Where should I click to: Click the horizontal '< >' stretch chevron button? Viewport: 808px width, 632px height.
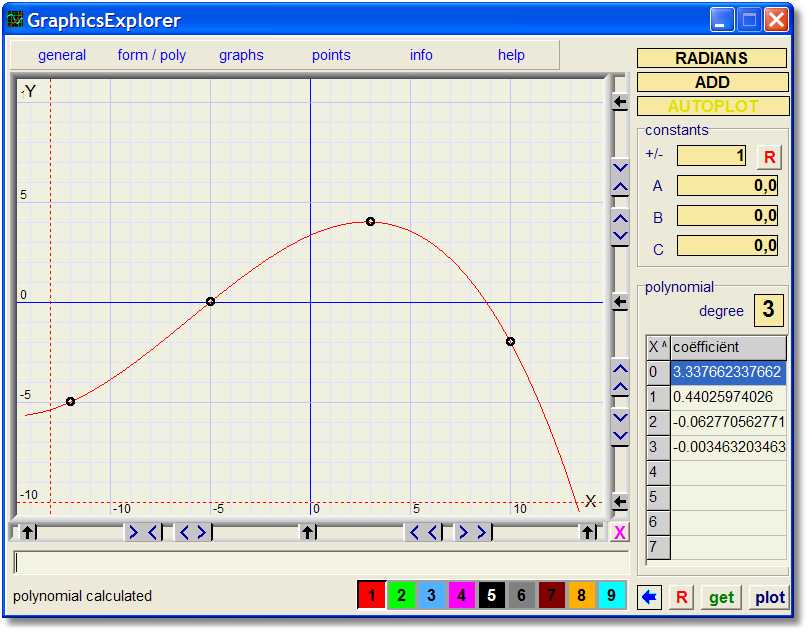click(x=193, y=532)
